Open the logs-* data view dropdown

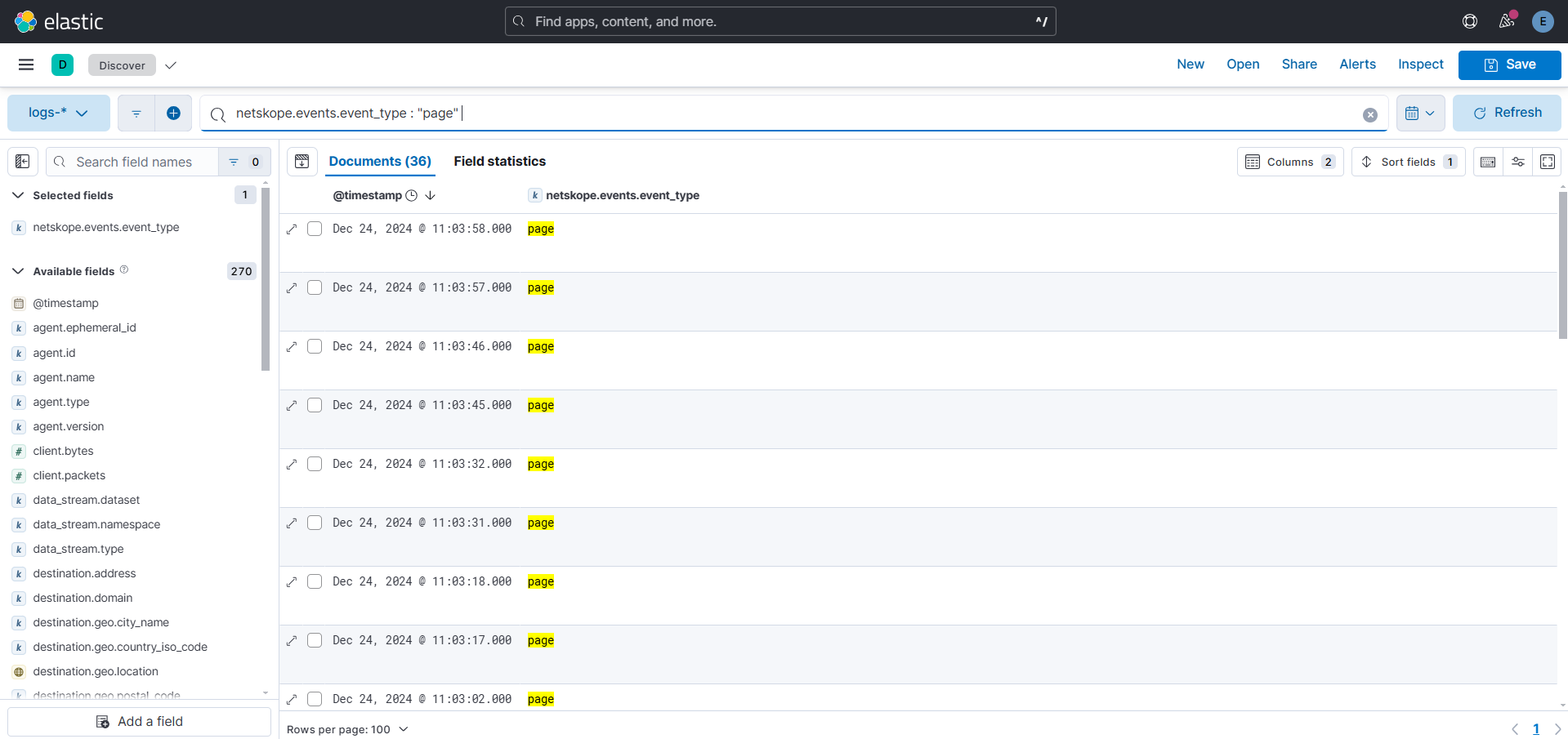(x=59, y=113)
